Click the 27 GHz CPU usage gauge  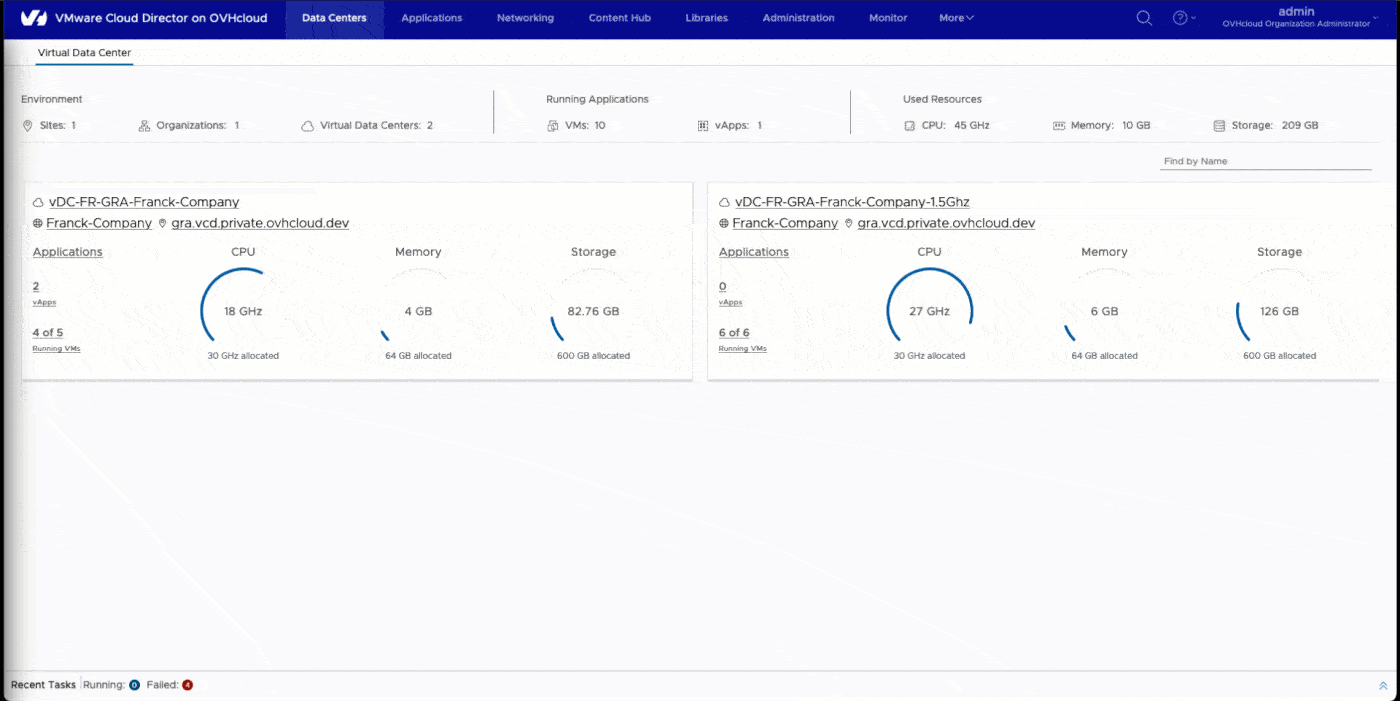point(929,311)
